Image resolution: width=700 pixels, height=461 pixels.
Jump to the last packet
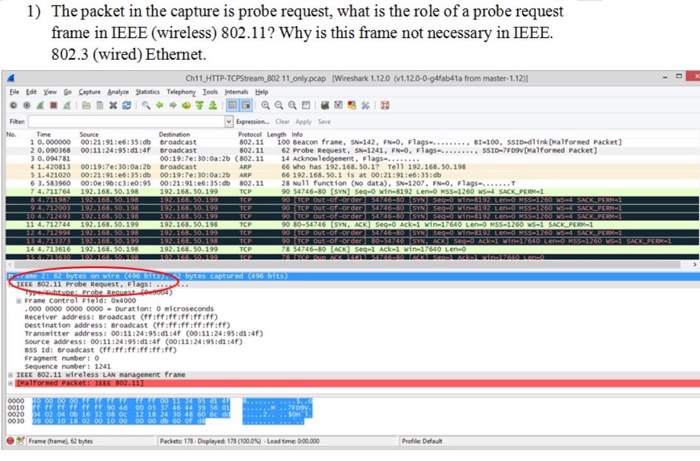click(x=213, y=105)
